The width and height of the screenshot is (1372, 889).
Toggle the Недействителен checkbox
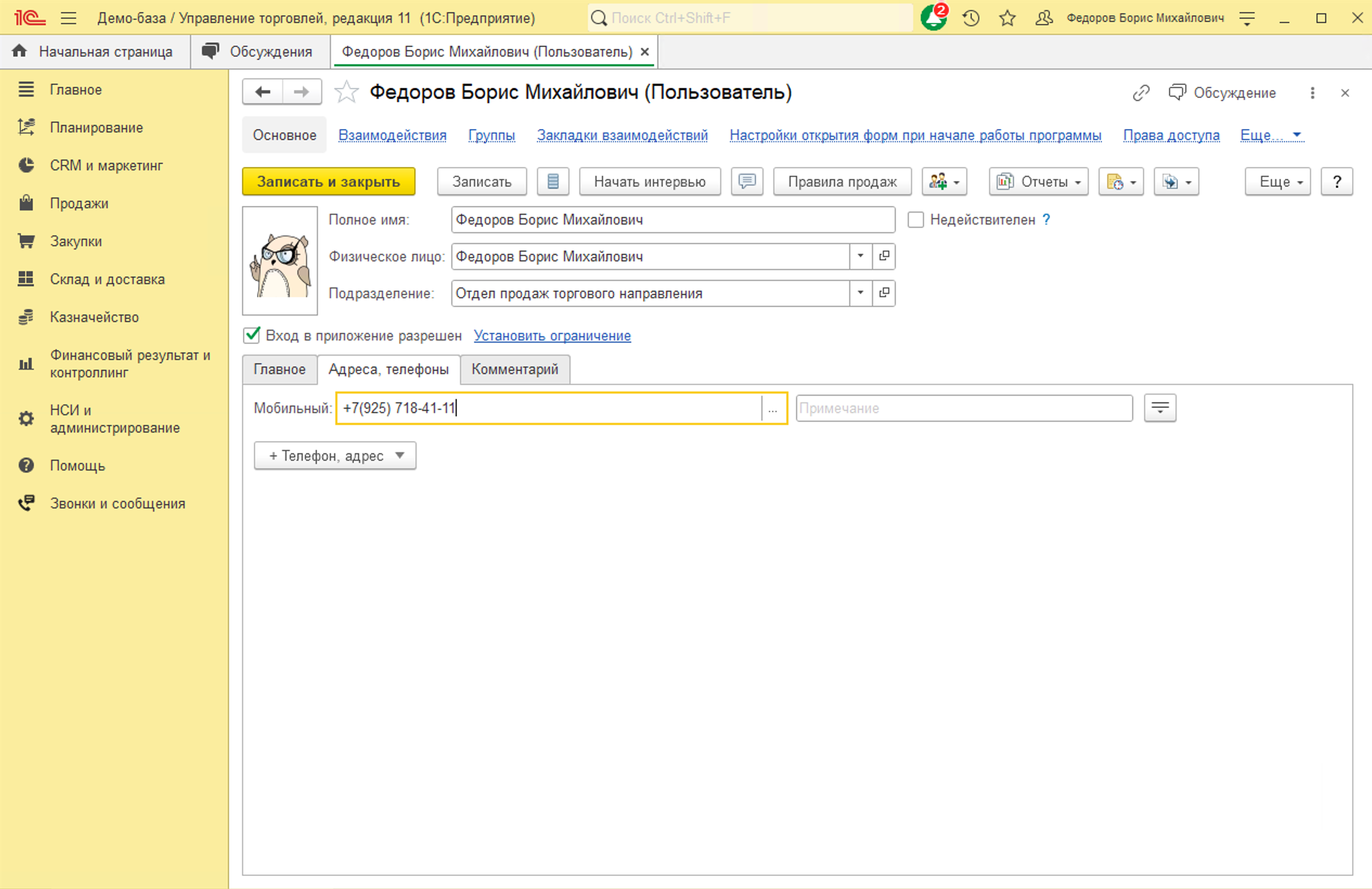click(915, 220)
